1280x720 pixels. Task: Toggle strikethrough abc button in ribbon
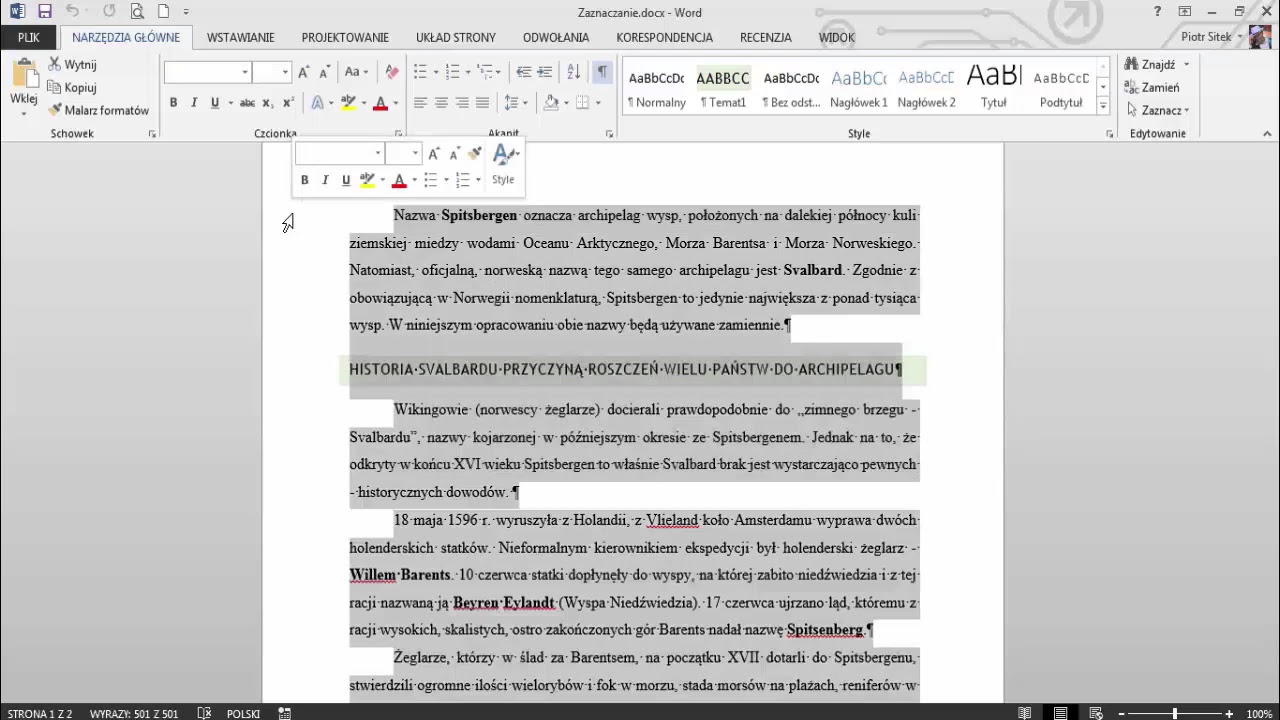click(x=247, y=102)
